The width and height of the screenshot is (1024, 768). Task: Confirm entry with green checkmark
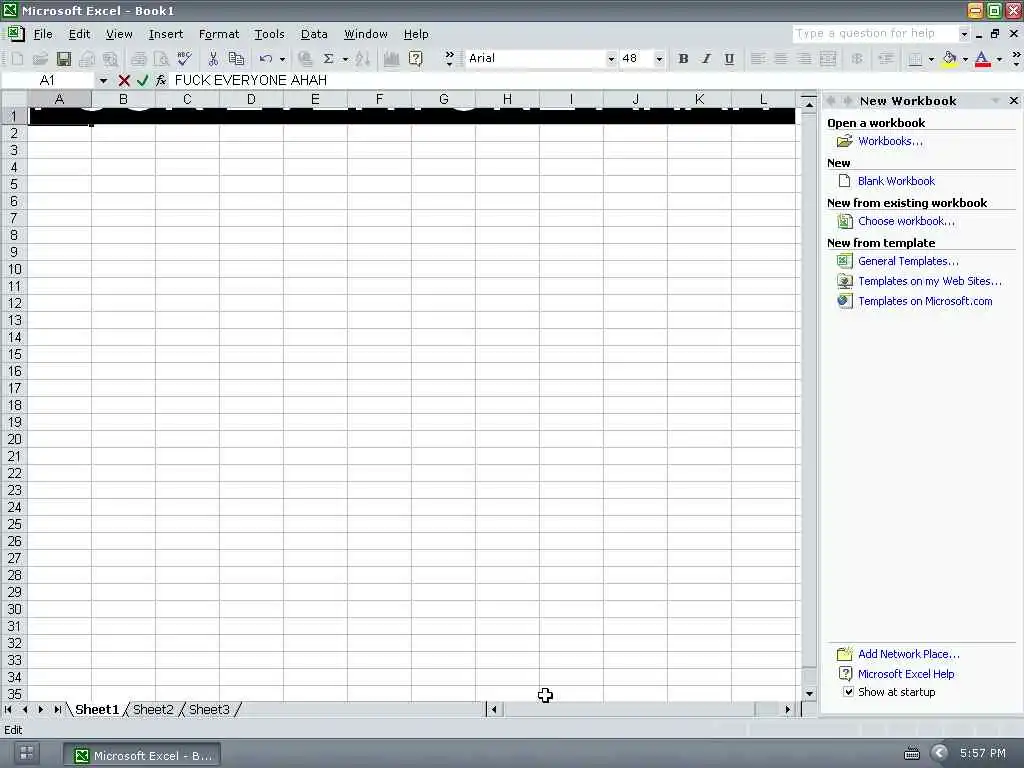[x=142, y=80]
